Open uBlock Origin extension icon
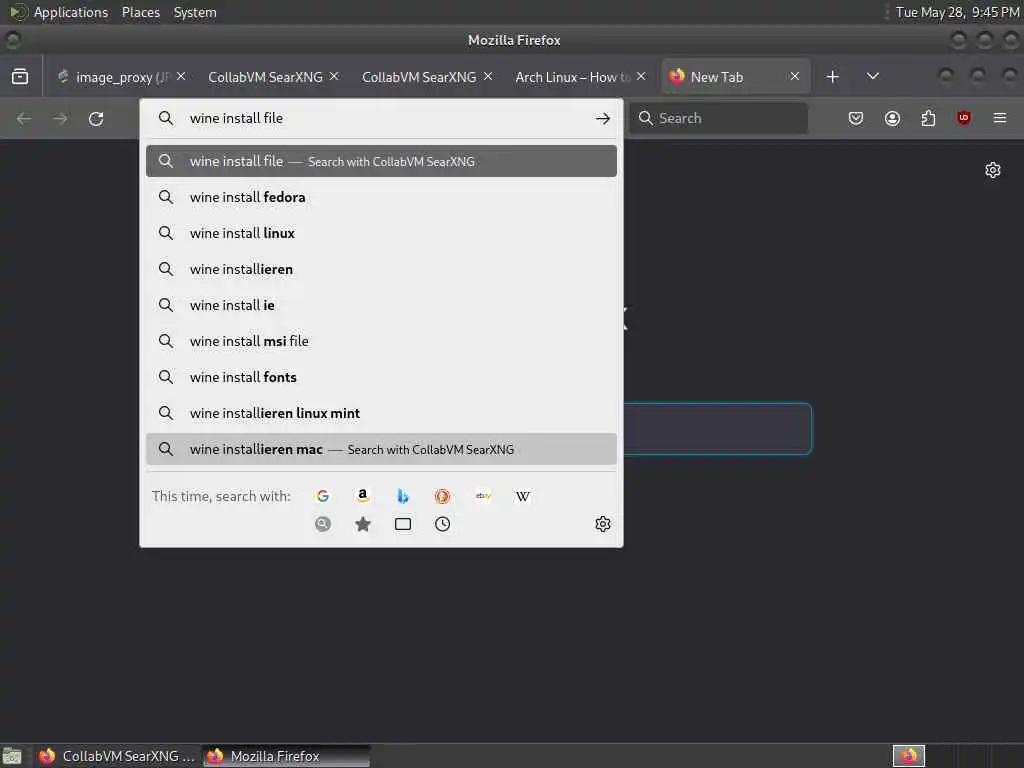Image resolution: width=1024 pixels, height=768 pixels. pyautogui.click(x=964, y=118)
